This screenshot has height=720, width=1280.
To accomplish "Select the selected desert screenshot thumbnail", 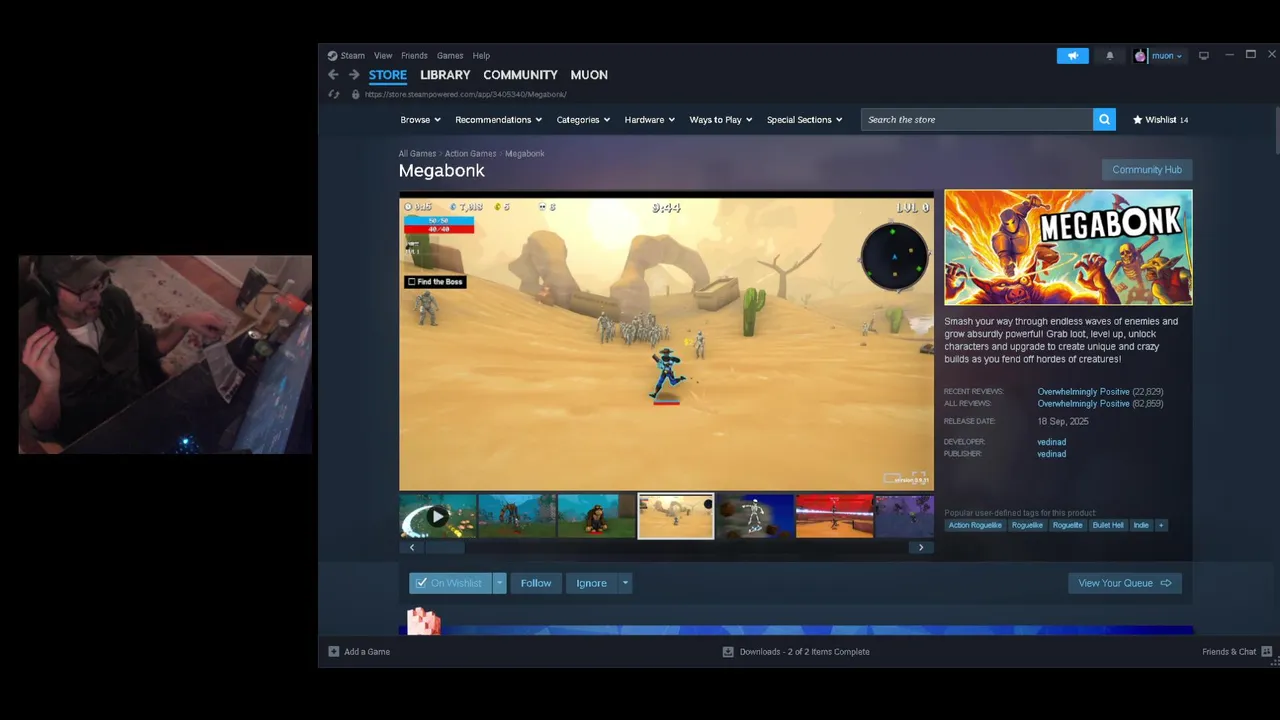I will tap(676, 516).
